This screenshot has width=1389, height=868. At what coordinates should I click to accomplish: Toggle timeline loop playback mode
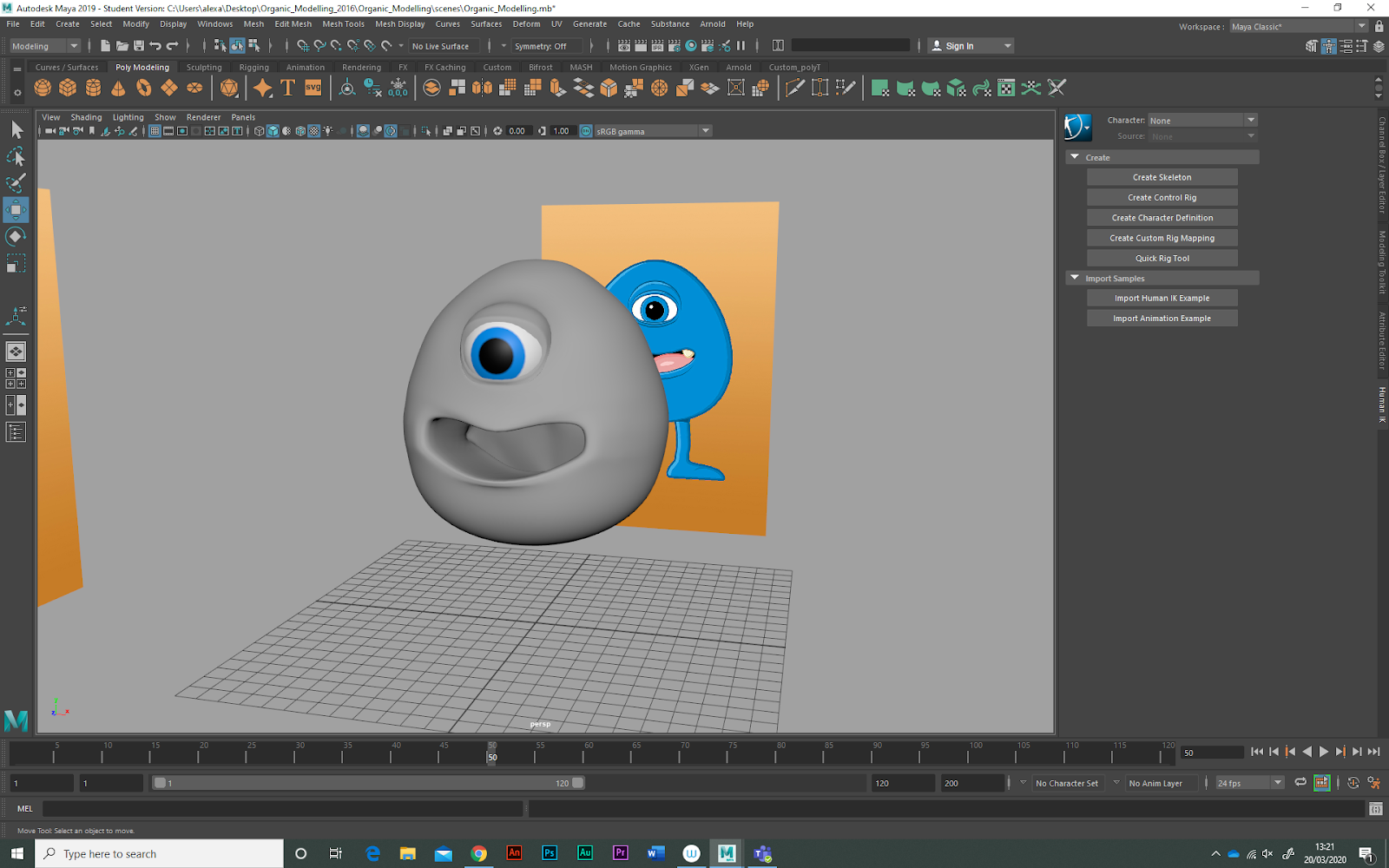pyautogui.click(x=1300, y=783)
